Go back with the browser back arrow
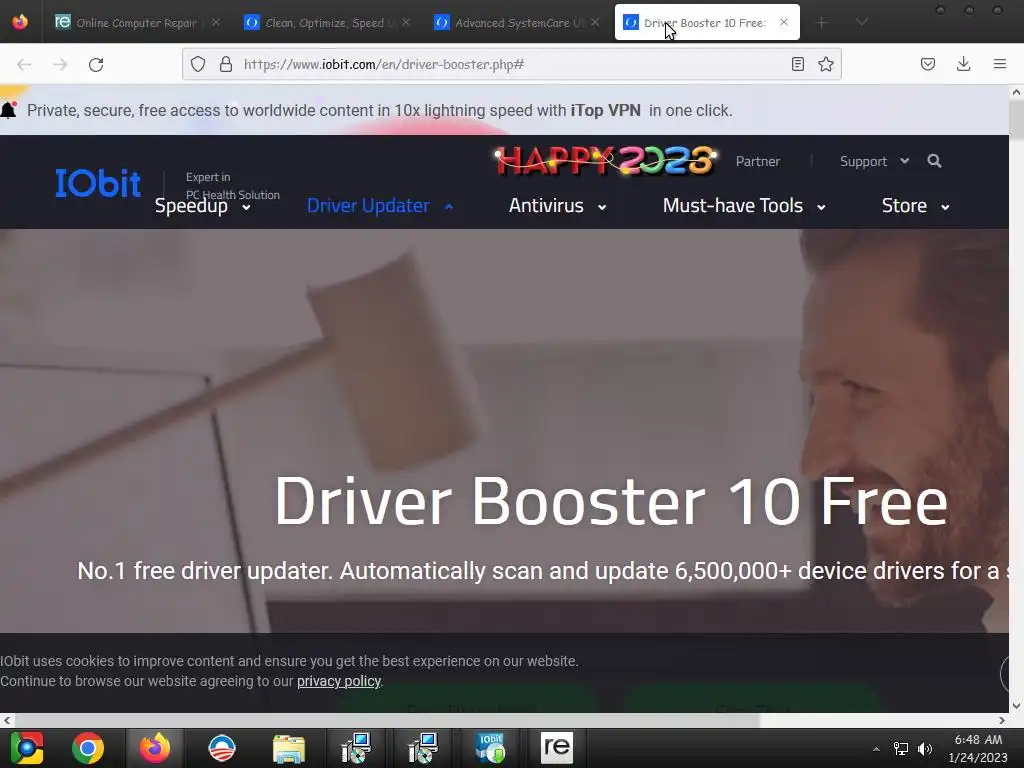 tap(24, 64)
